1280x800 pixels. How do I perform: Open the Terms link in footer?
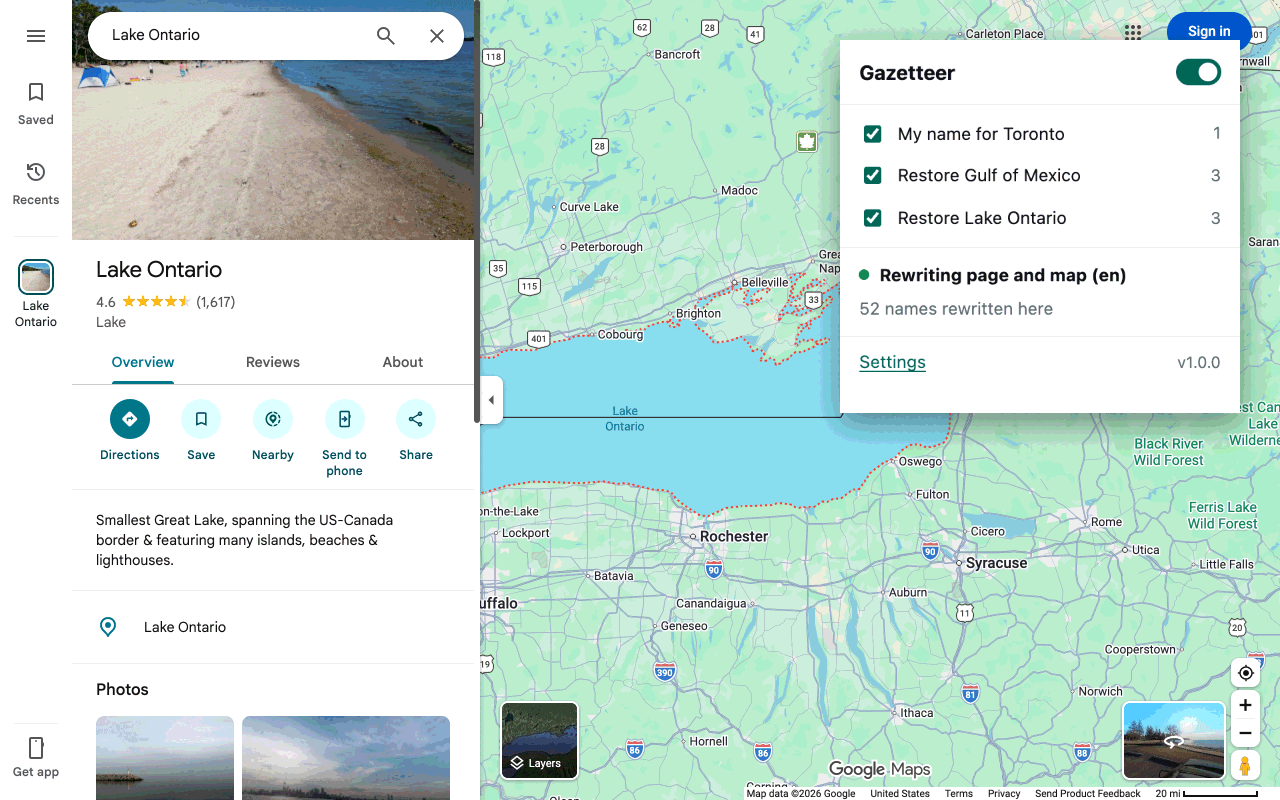click(x=959, y=793)
